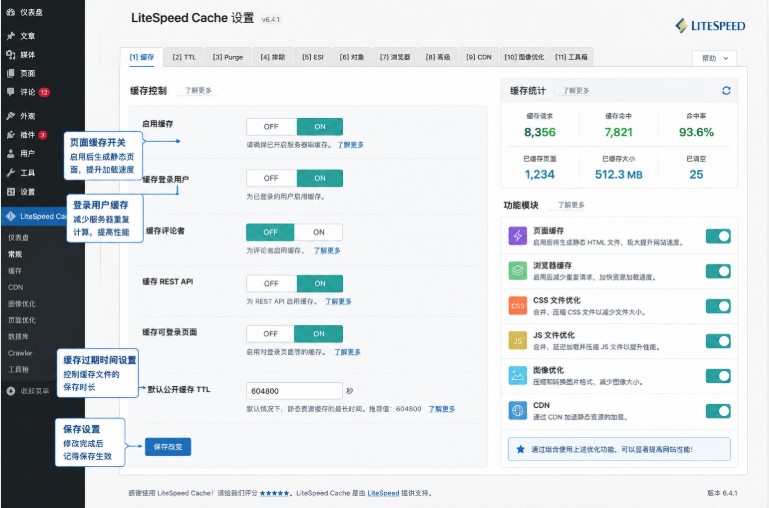Toggle the browser cache module switch
The image size is (769, 508).
tap(718, 271)
